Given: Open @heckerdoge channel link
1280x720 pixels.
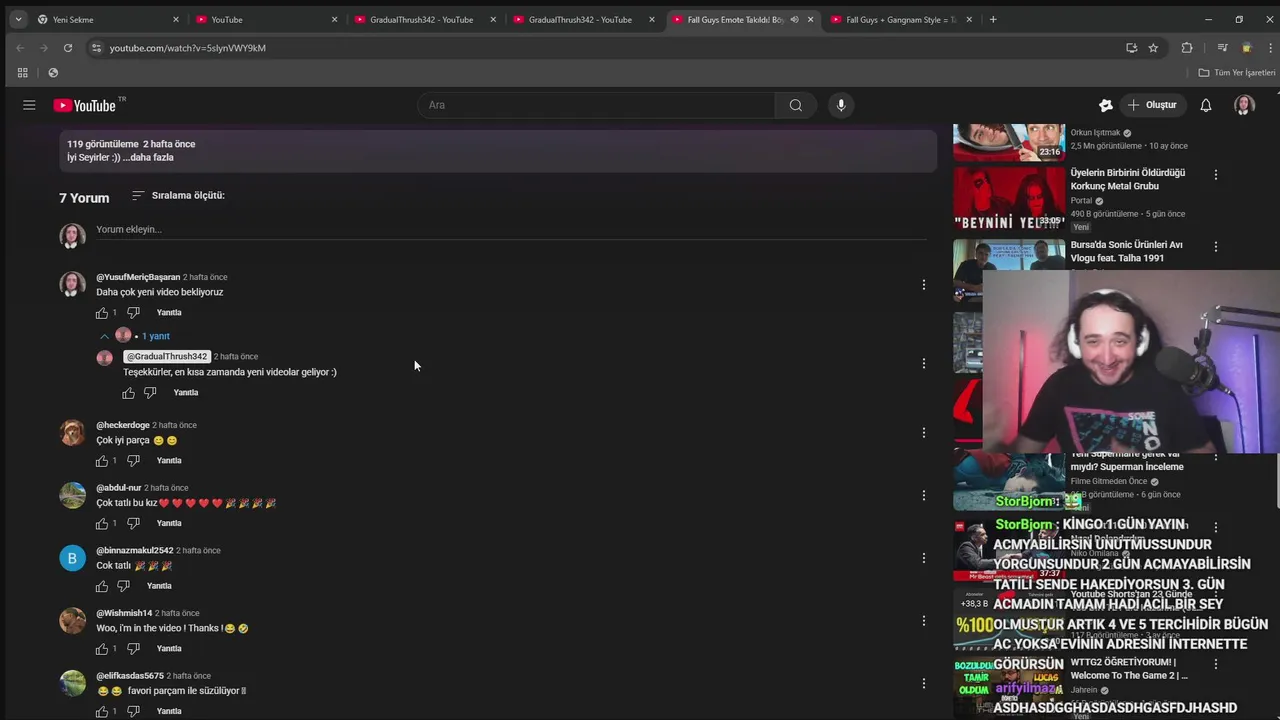Looking at the screenshot, I should (x=123, y=425).
